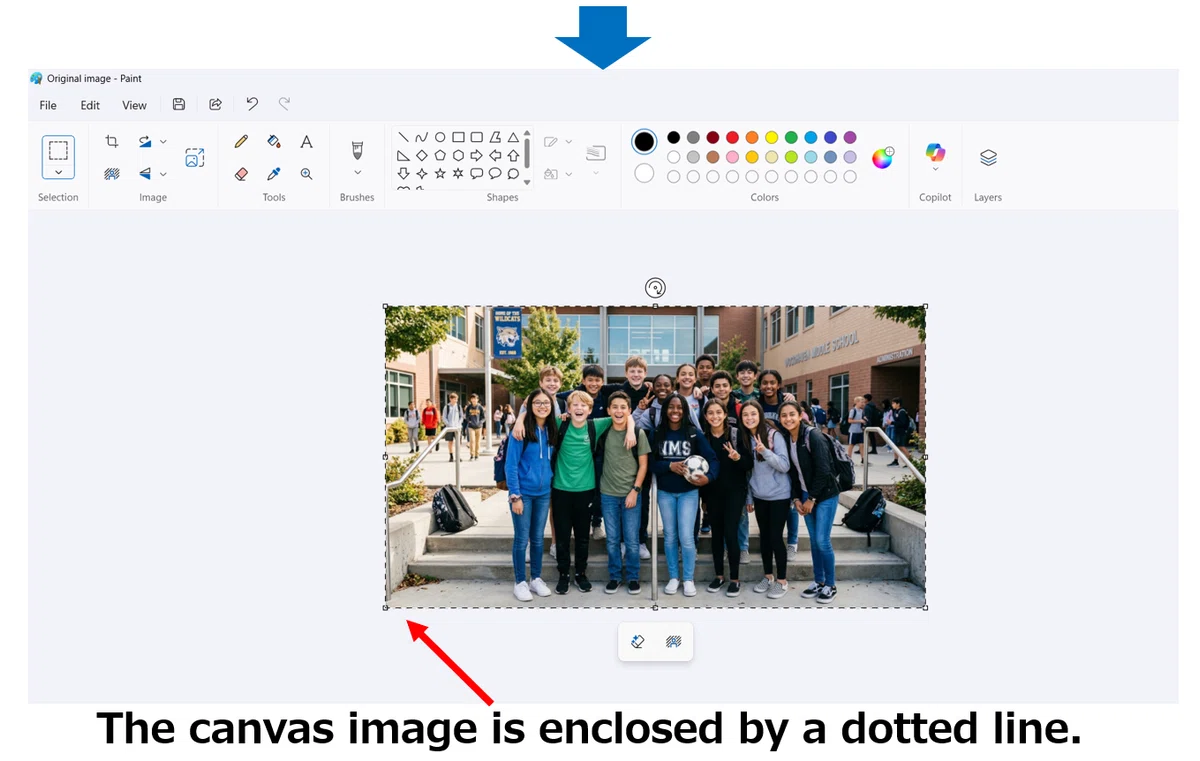
Task: Pick the red color swatch
Action: tap(732, 137)
